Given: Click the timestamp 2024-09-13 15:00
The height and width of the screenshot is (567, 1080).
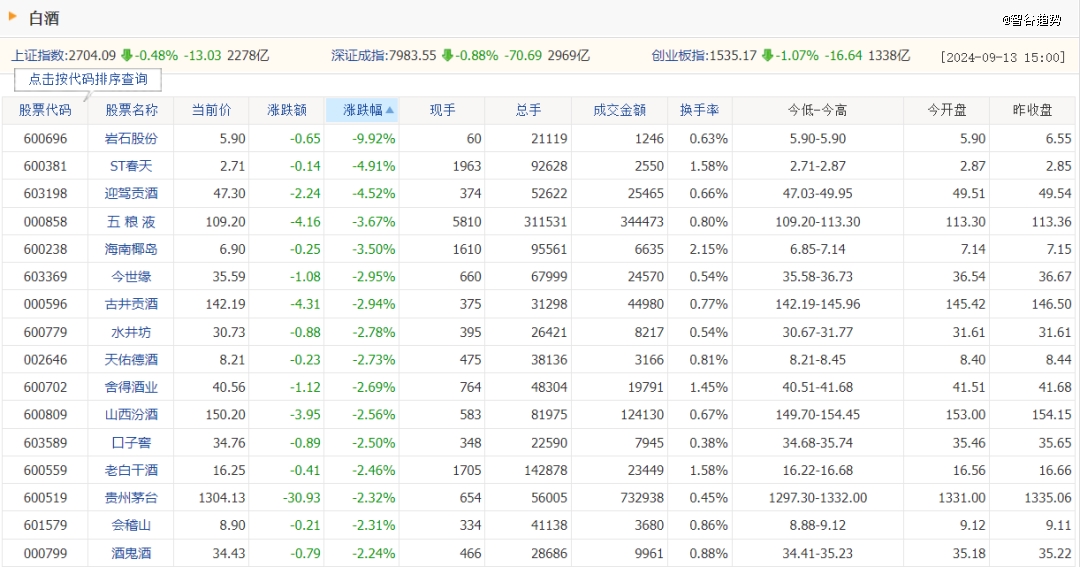Looking at the screenshot, I should coord(1003,57).
